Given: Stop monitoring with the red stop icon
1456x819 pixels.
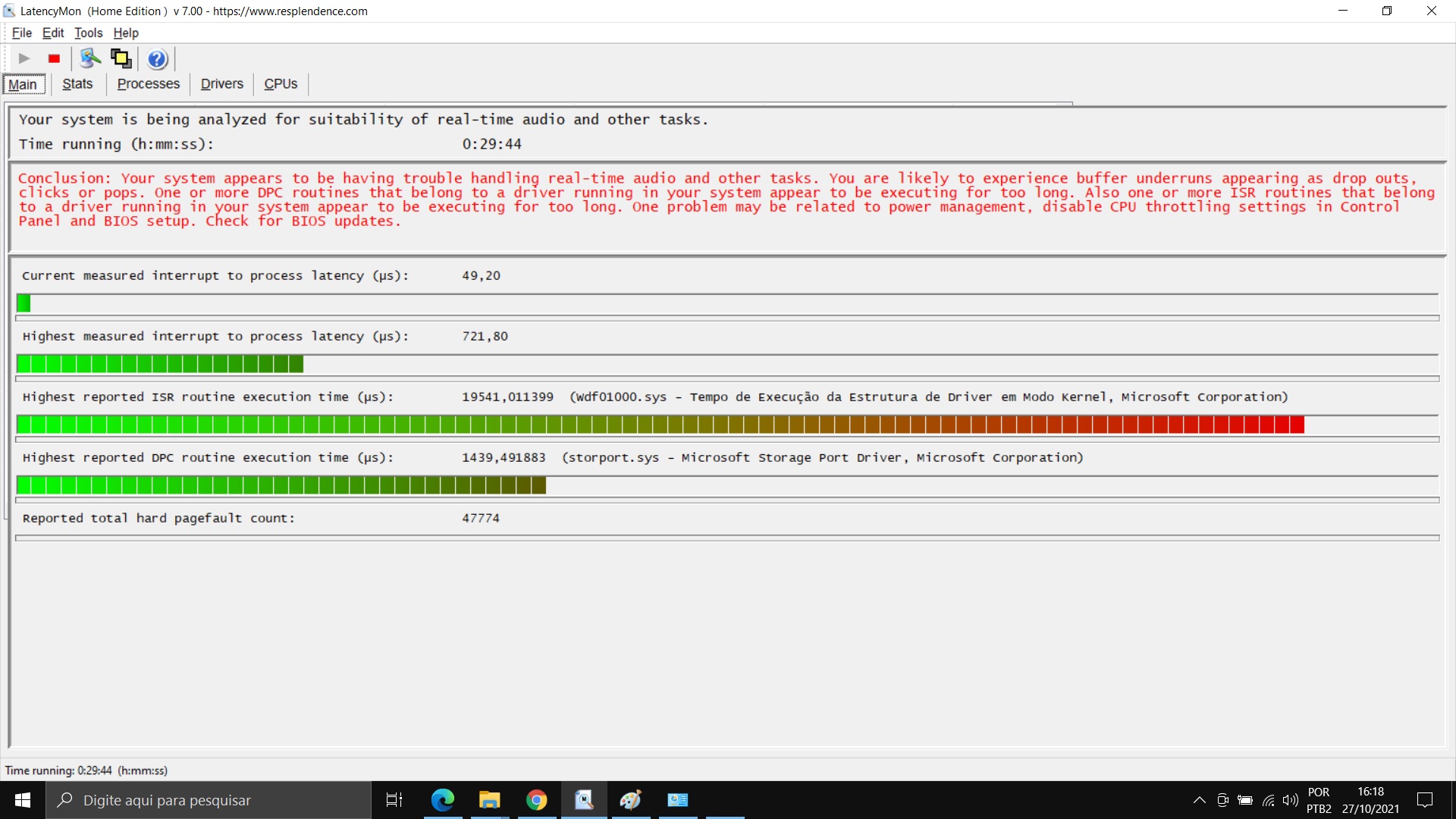Looking at the screenshot, I should [54, 58].
